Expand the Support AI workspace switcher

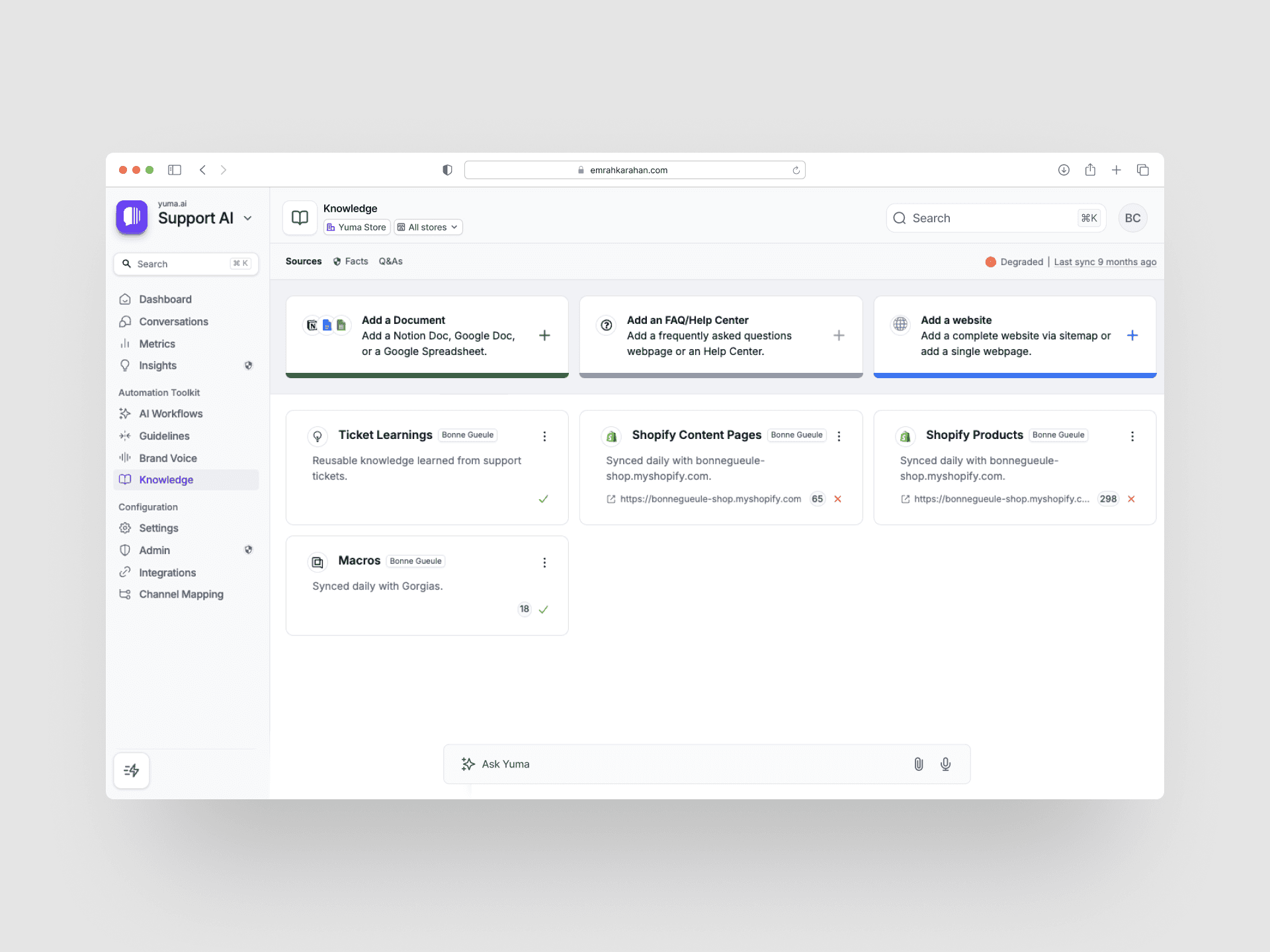(x=248, y=218)
